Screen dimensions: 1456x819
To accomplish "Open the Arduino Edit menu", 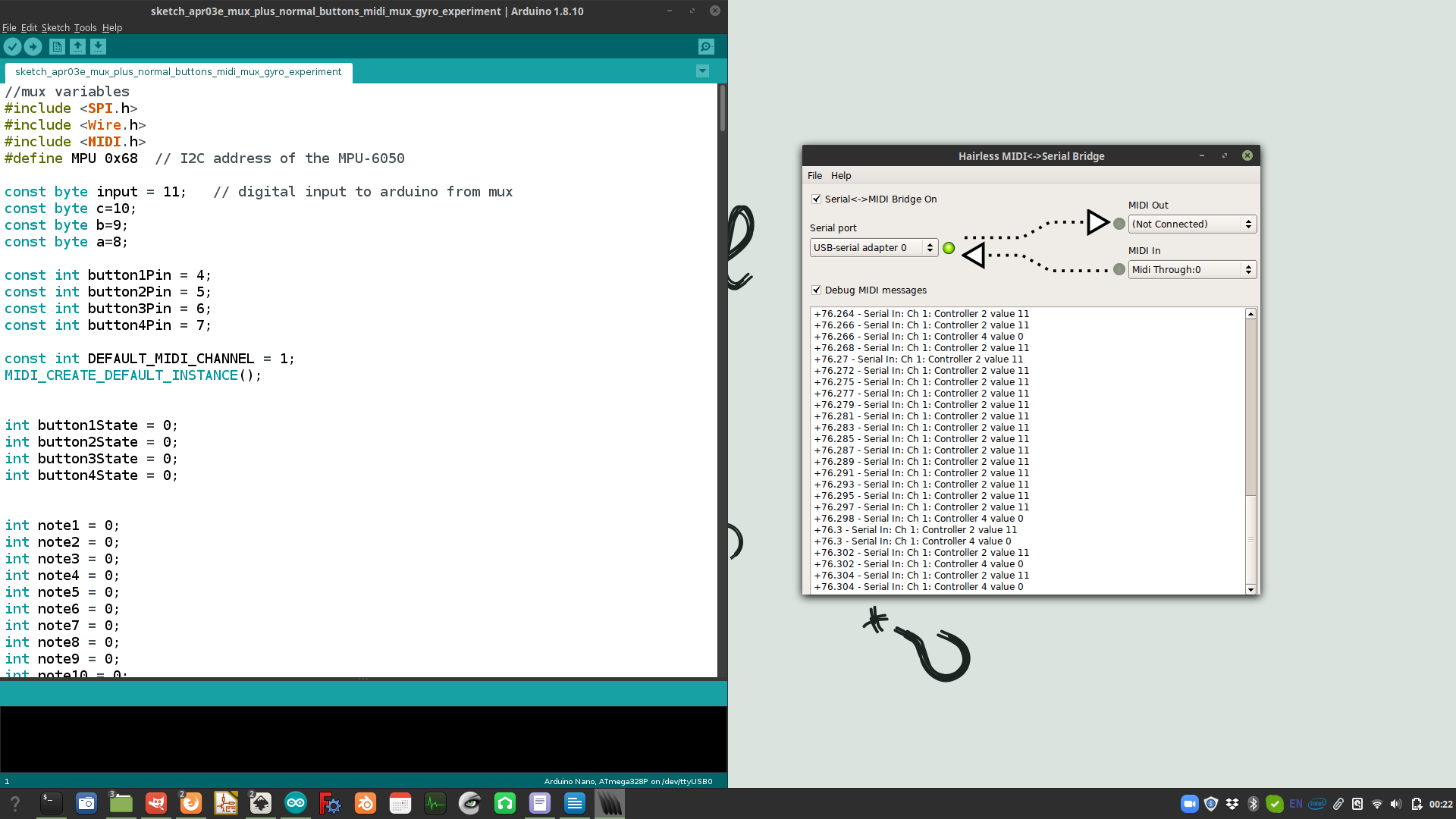I will [x=29, y=28].
